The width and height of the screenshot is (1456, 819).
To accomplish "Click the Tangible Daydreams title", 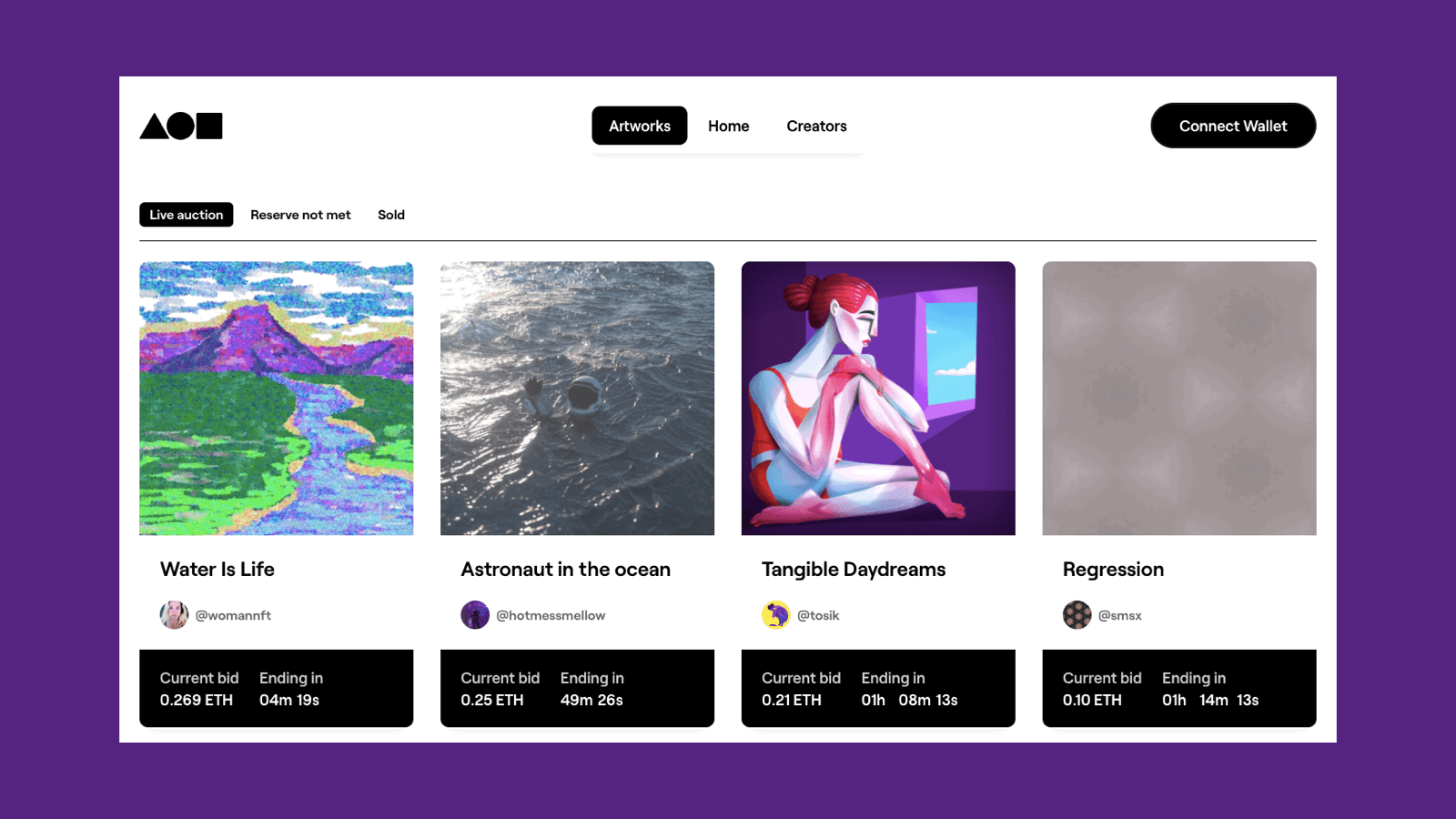I will [x=854, y=570].
